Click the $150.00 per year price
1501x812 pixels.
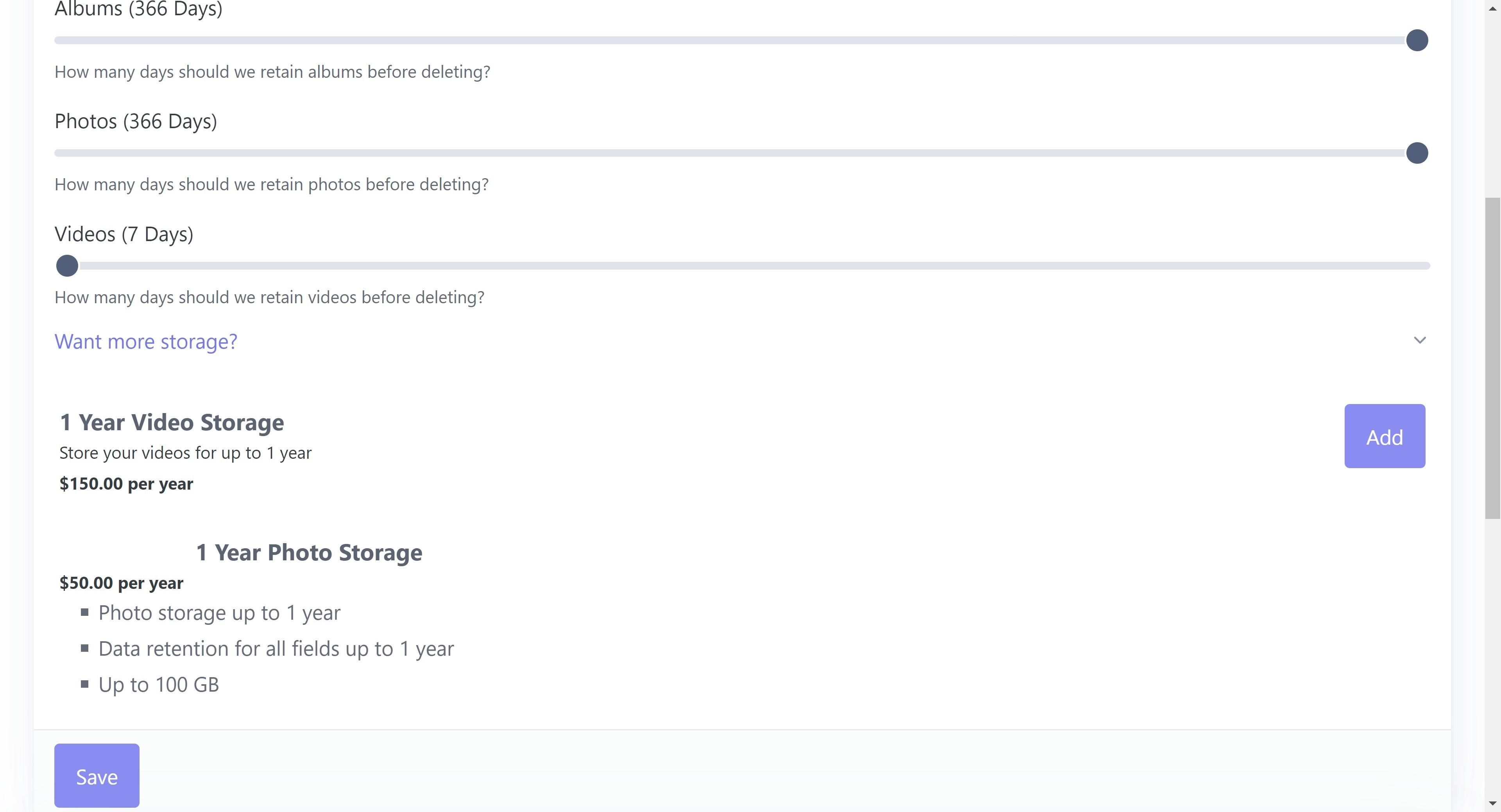pyautogui.click(x=126, y=483)
